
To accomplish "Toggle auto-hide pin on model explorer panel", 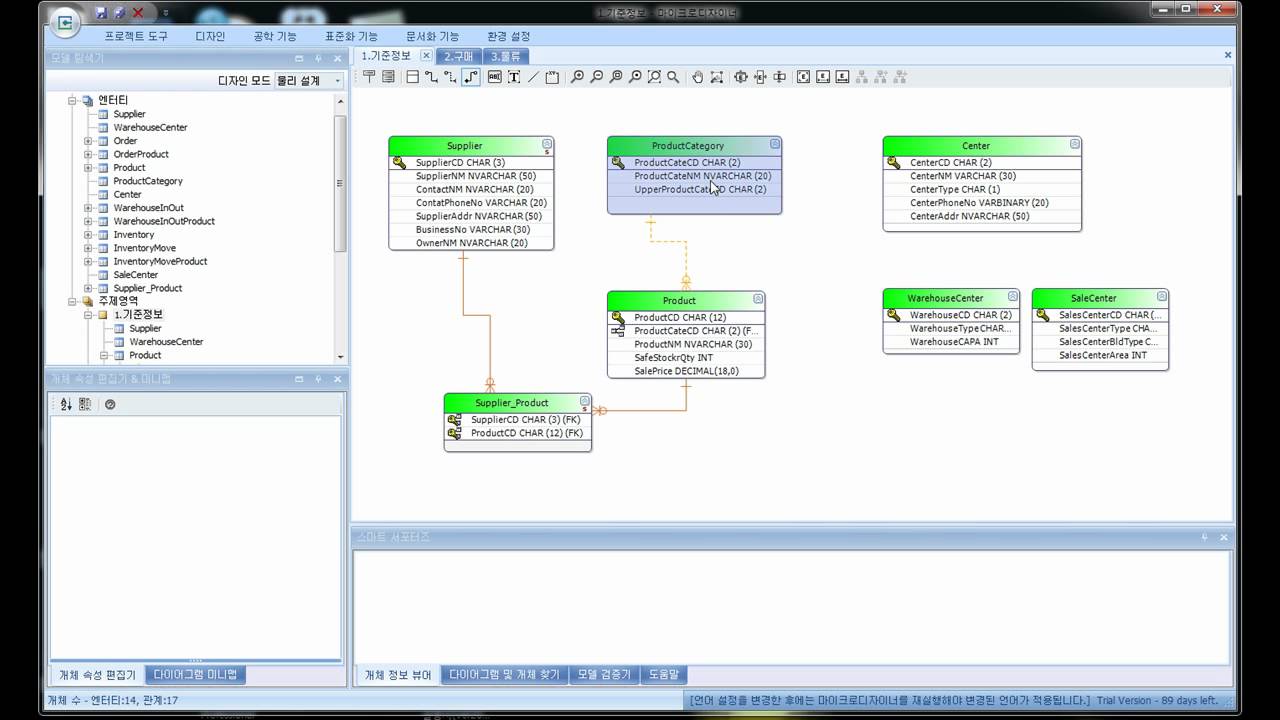I will point(318,59).
